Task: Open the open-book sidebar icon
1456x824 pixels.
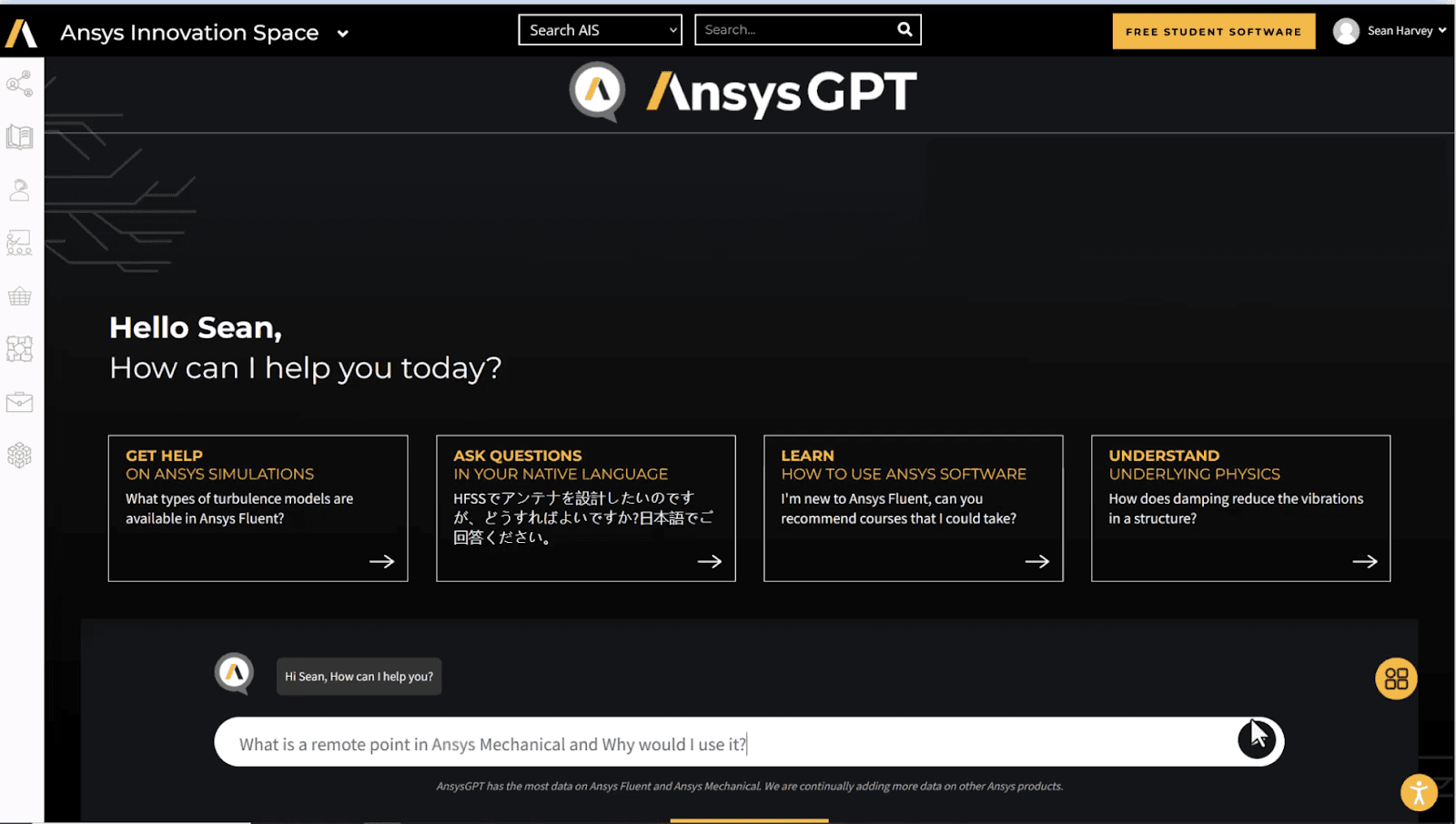Action: (x=20, y=137)
